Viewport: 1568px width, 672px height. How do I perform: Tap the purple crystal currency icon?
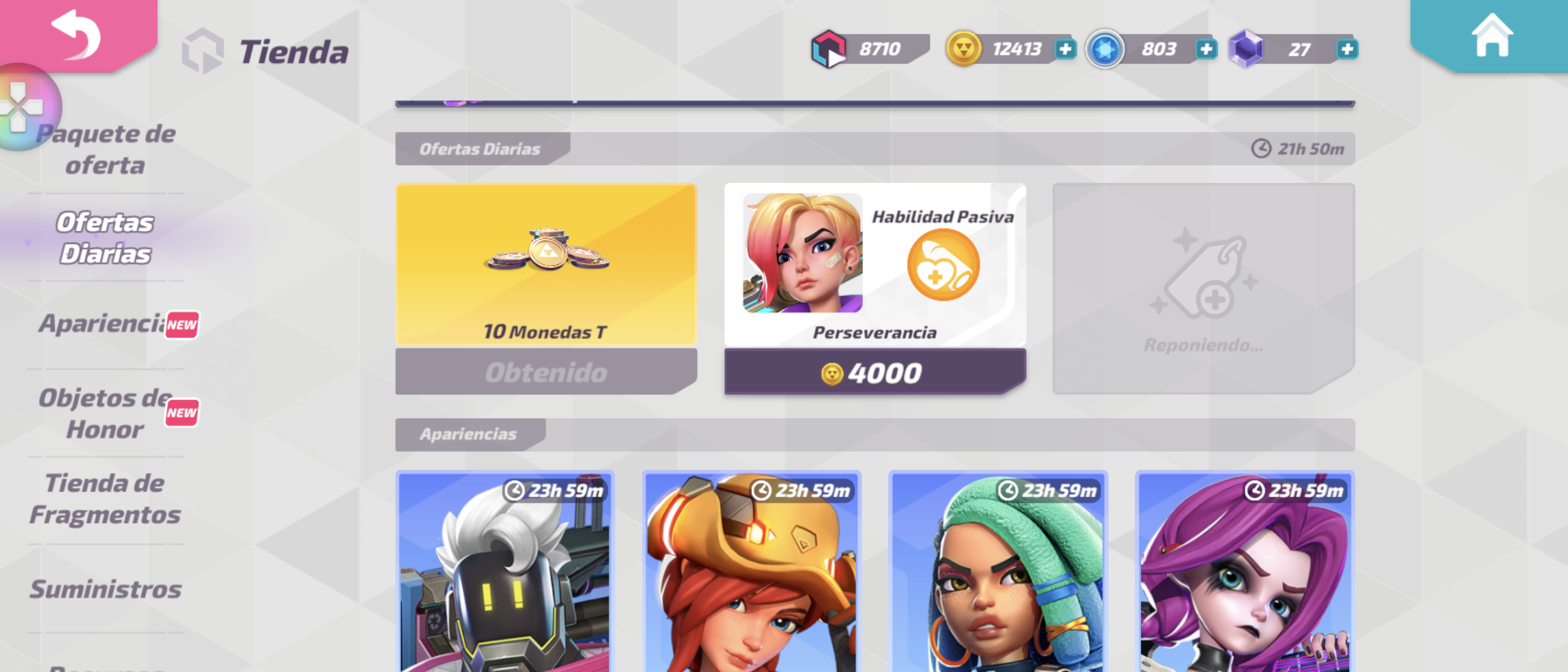(1246, 49)
